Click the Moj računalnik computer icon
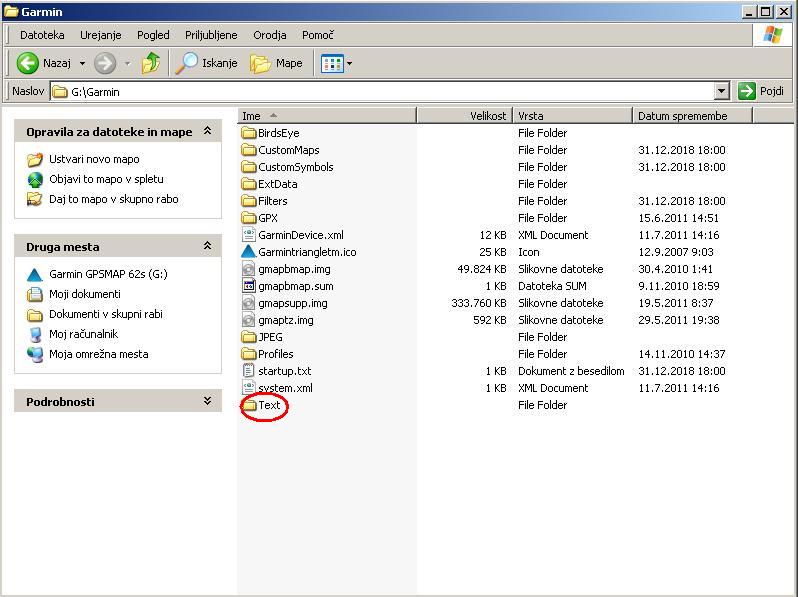 pyautogui.click(x=35, y=334)
